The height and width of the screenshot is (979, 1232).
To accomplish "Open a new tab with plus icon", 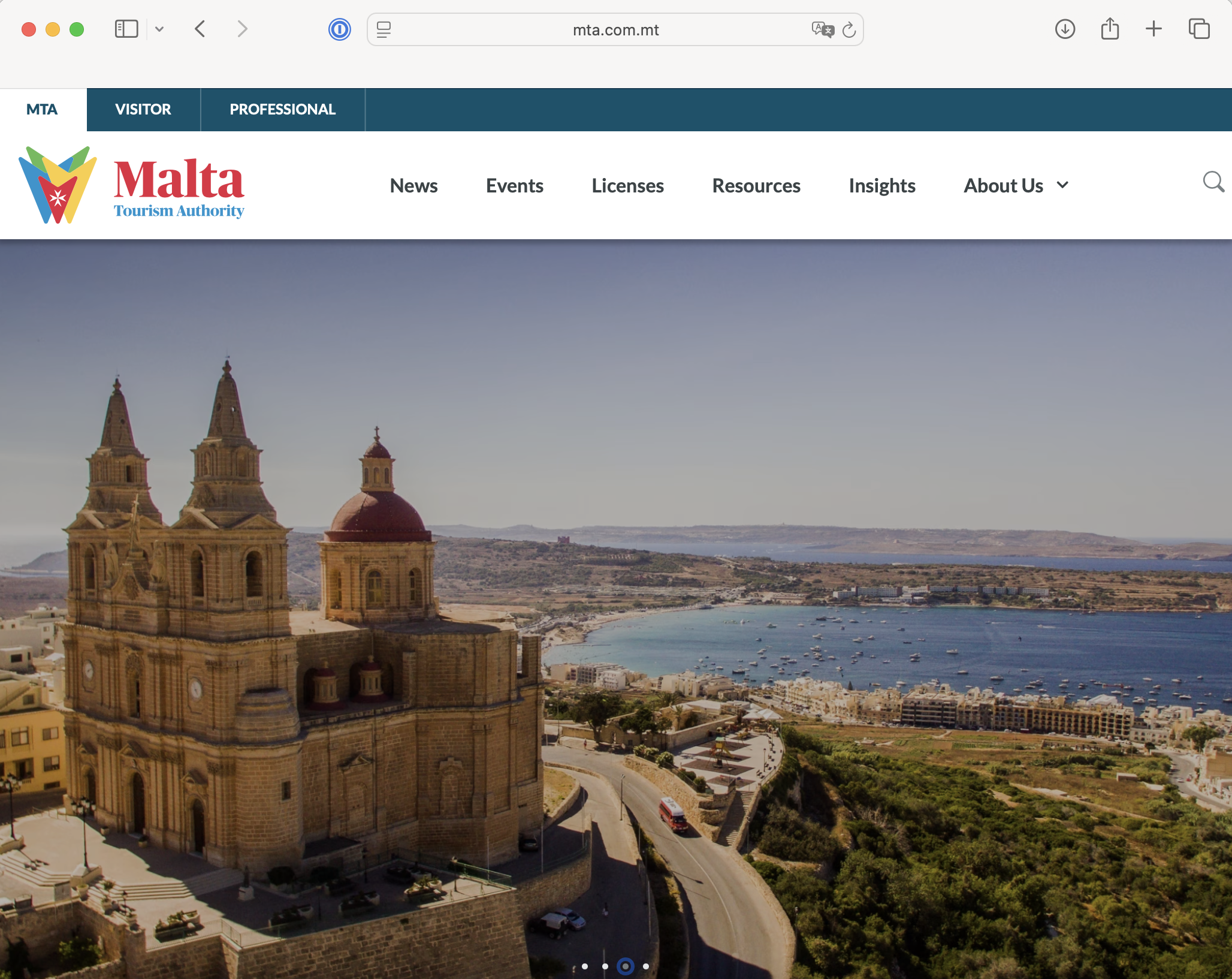I will click(1154, 29).
